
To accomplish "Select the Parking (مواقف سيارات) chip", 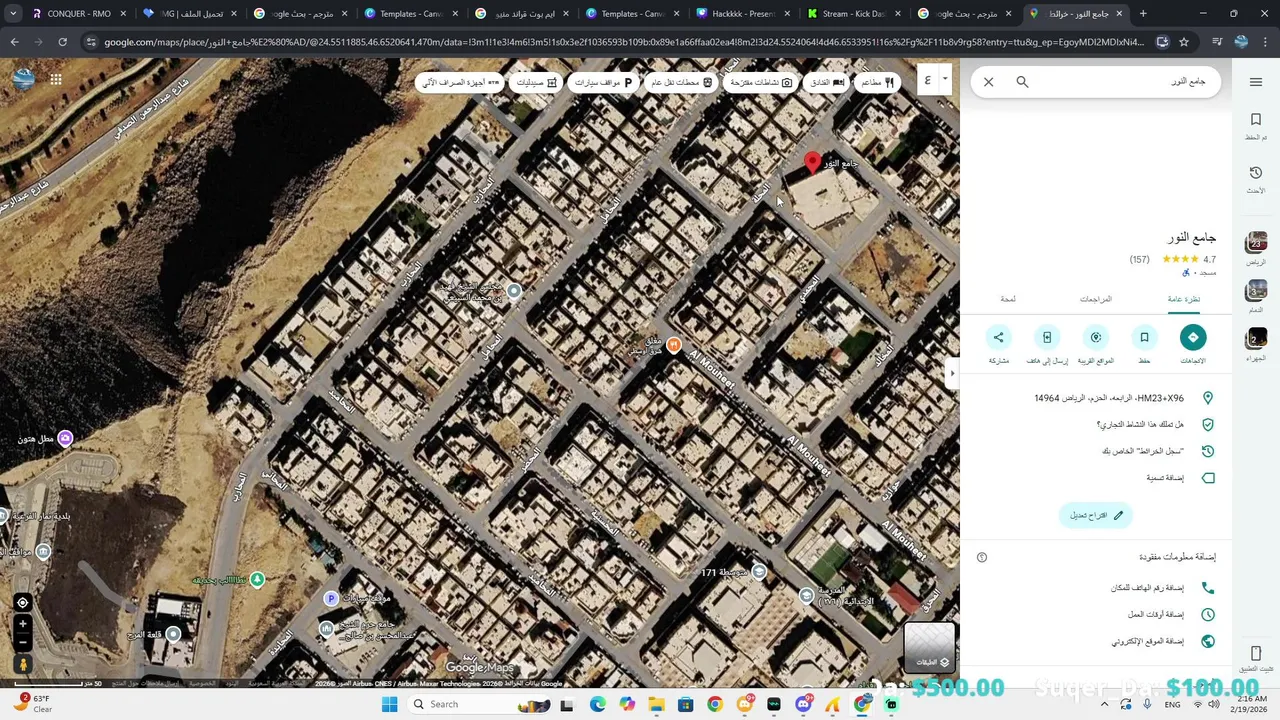I will pos(603,82).
